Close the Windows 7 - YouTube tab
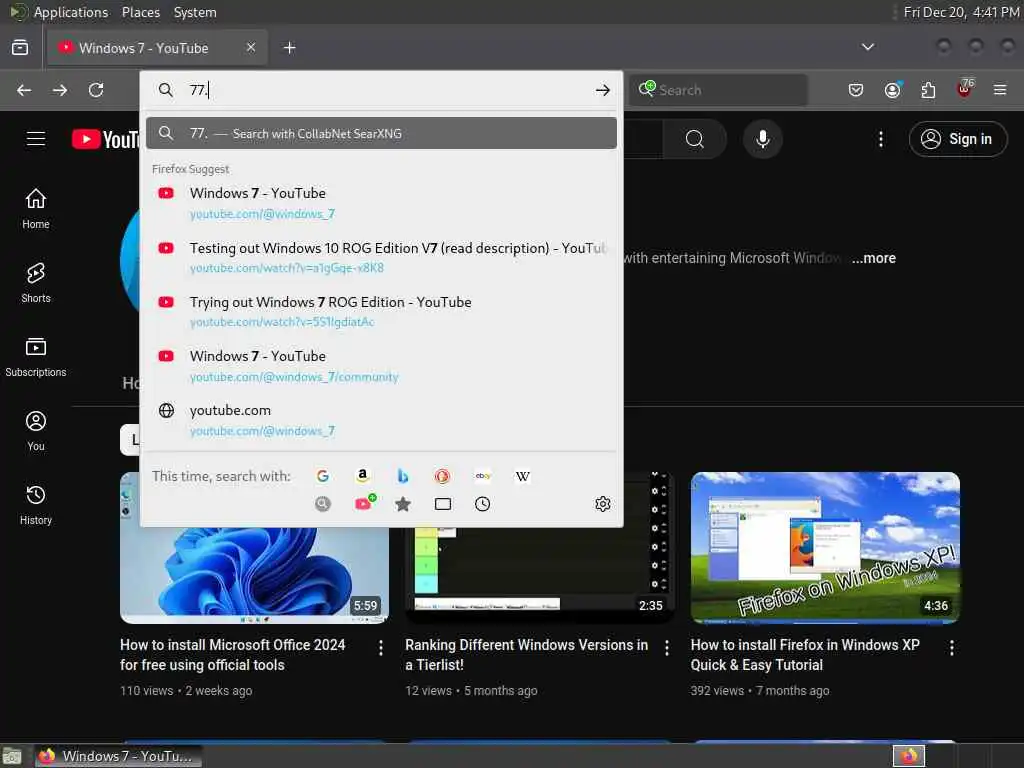1024x768 pixels. pyautogui.click(x=251, y=47)
